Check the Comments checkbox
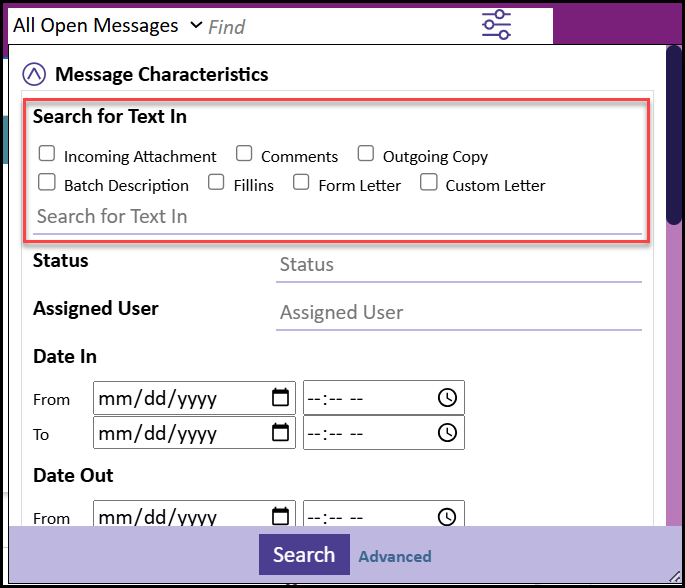Image resolution: width=685 pixels, height=588 pixels. (244, 154)
